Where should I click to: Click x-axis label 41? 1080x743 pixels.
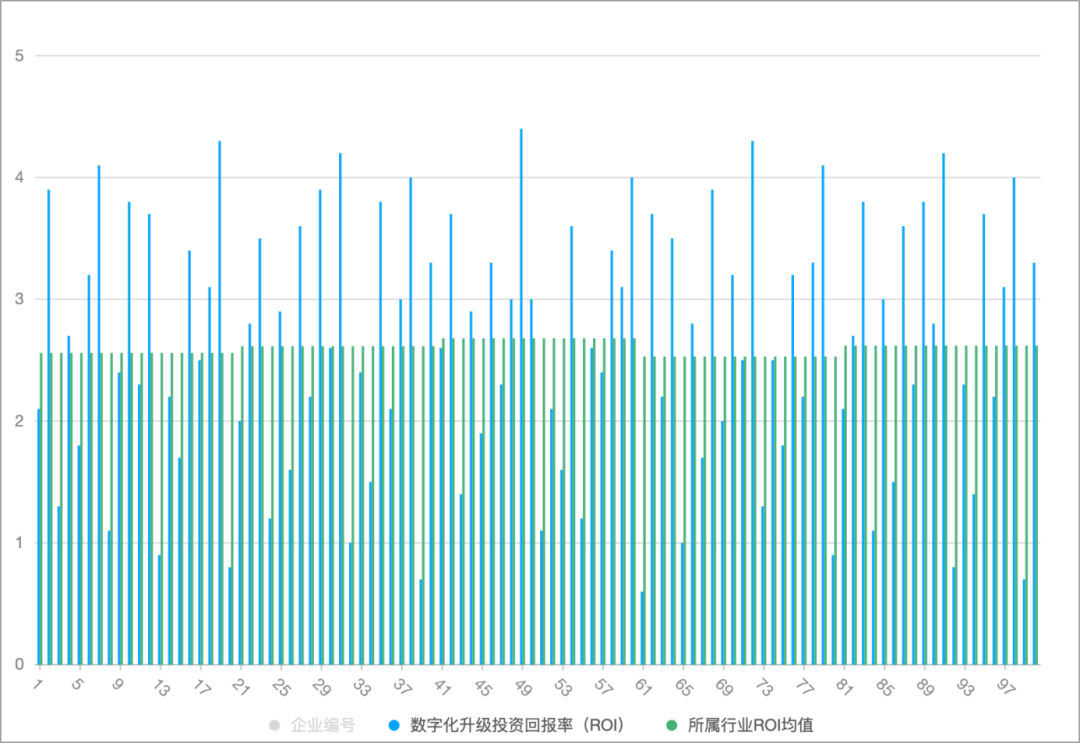coord(442,687)
